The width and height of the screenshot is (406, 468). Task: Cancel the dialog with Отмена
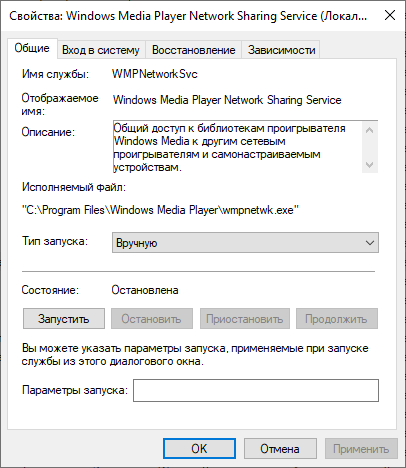coord(280,449)
